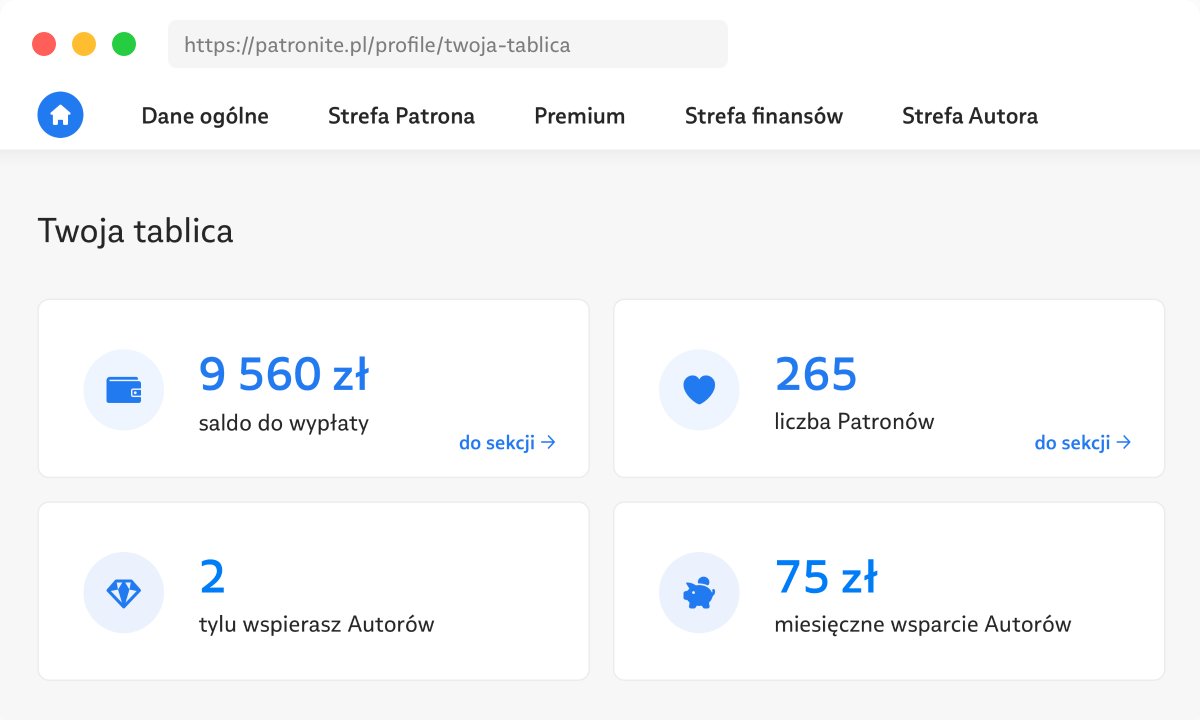Follow "do sekcji" link in the Patronów card

(x=1083, y=442)
